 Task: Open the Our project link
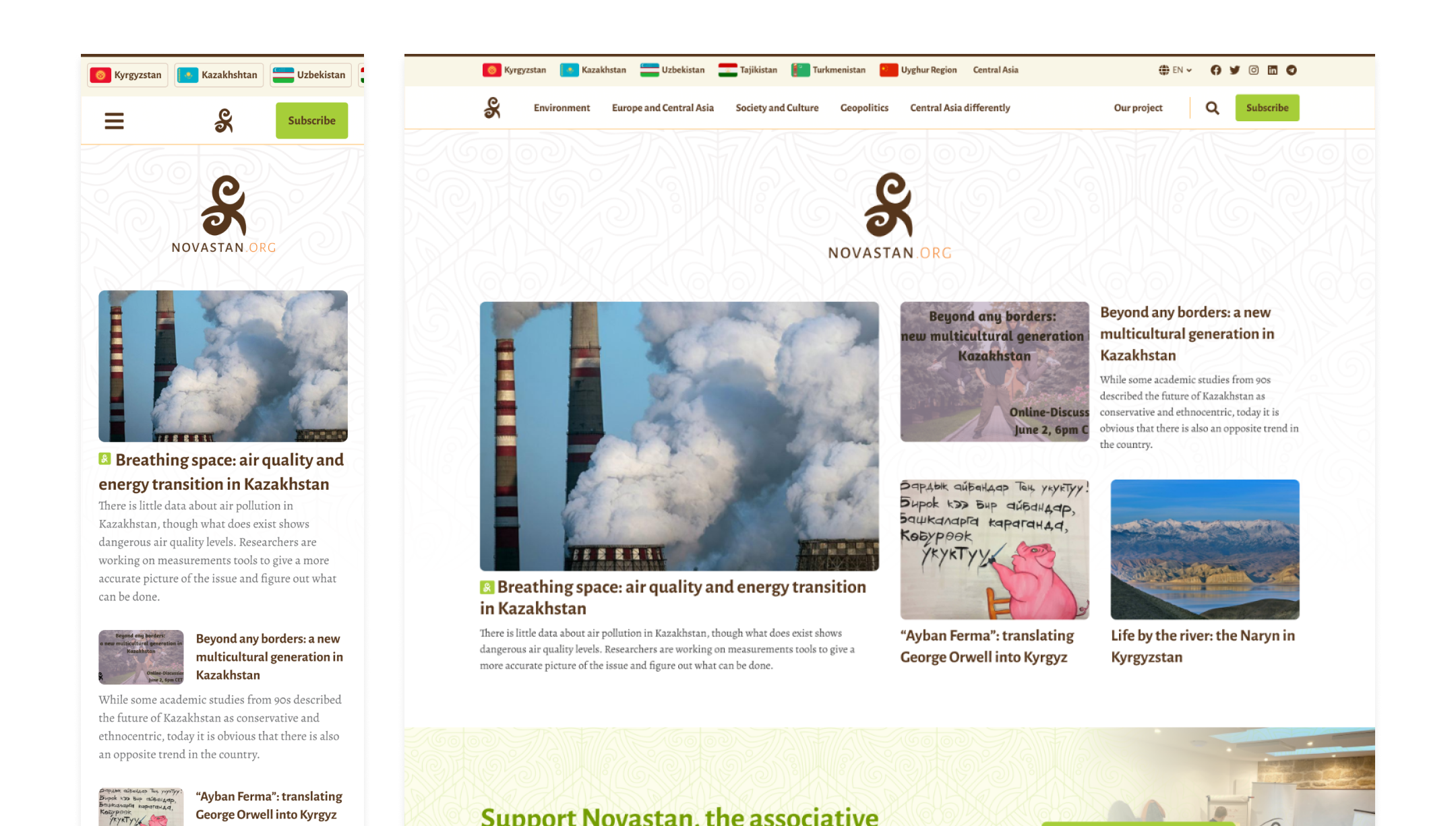[1138, 108]
